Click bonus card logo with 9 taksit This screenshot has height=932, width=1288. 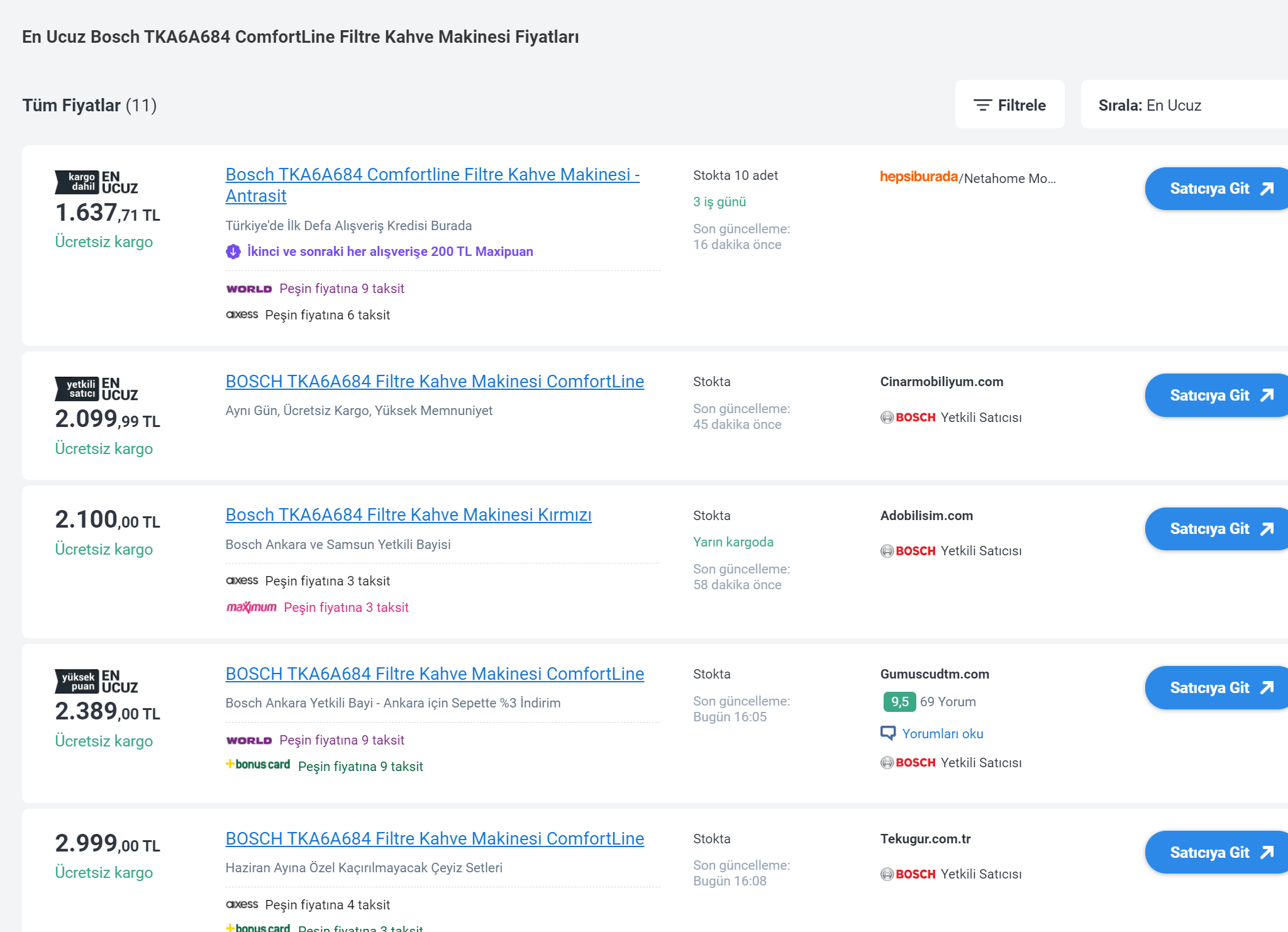click(258, 765)
